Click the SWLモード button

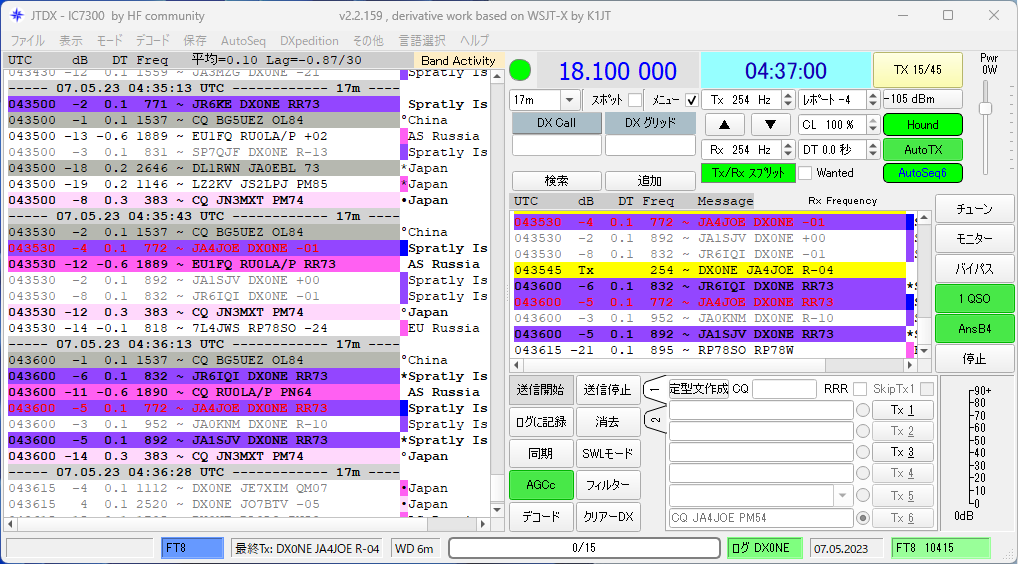pyautogui.click(x=608, y=454)
